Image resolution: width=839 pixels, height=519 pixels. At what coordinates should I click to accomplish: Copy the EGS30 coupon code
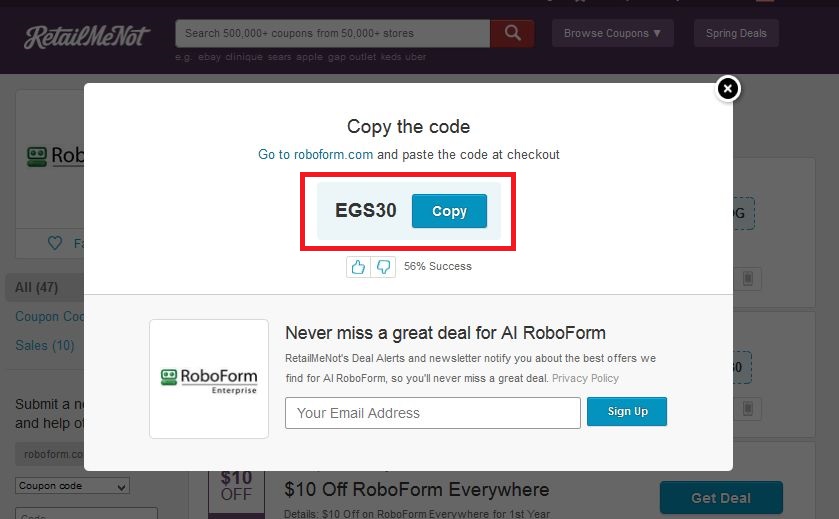449,211
